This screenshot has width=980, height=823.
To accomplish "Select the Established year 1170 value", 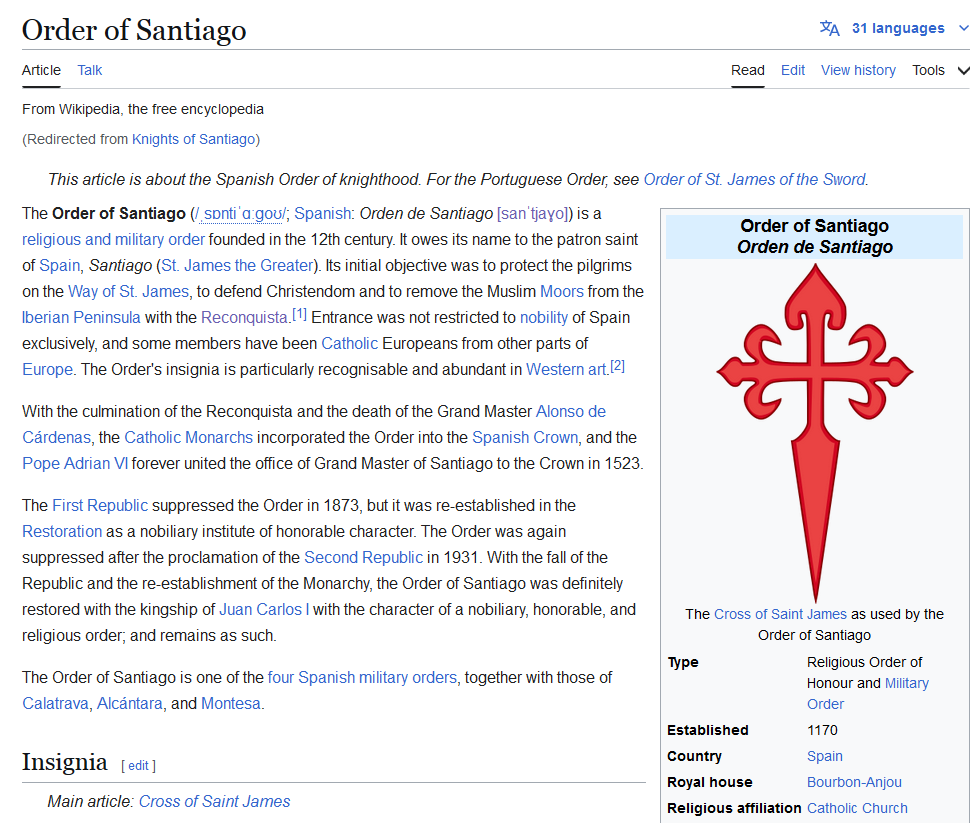I will click(822, 730).
